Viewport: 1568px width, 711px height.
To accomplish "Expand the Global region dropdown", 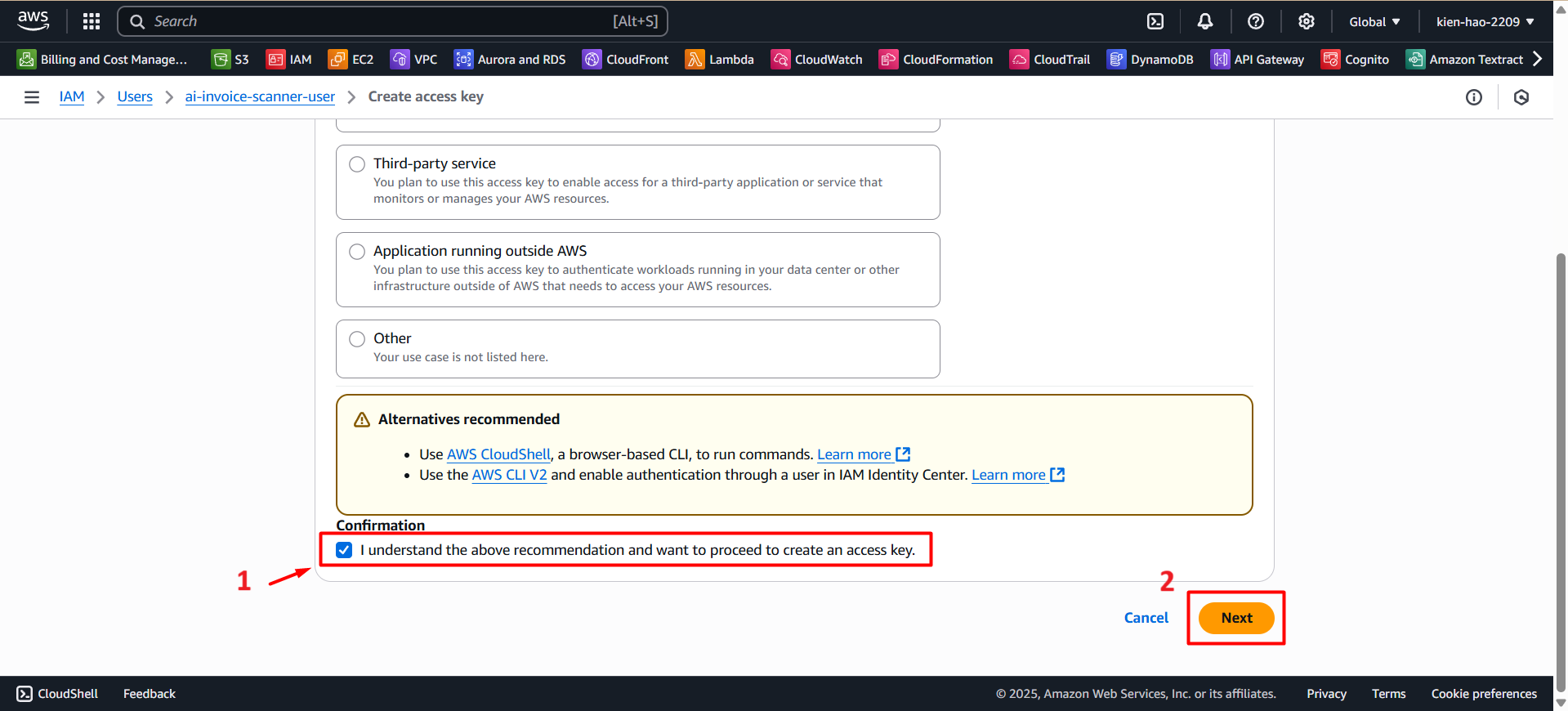I will (1374, 21).
